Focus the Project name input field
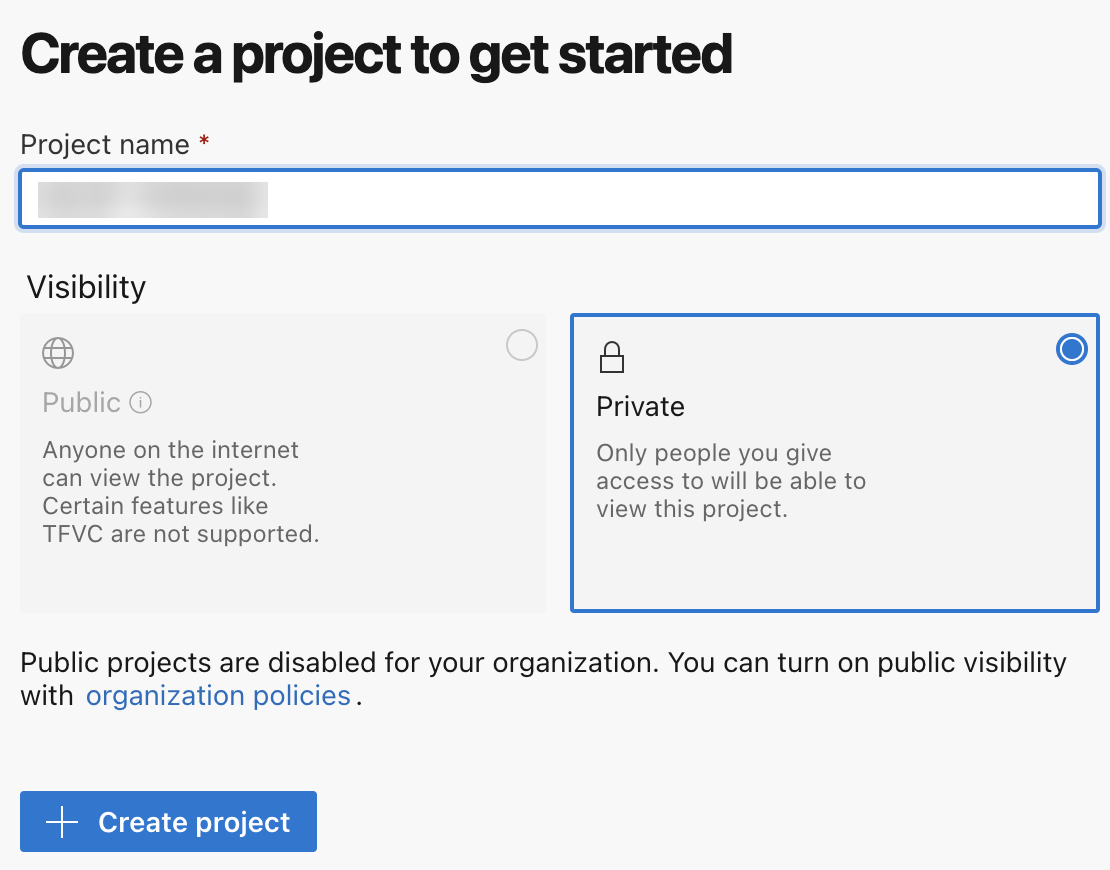Screen dimensions: 1110x870 pyautogui.click(x=660, y=199)
